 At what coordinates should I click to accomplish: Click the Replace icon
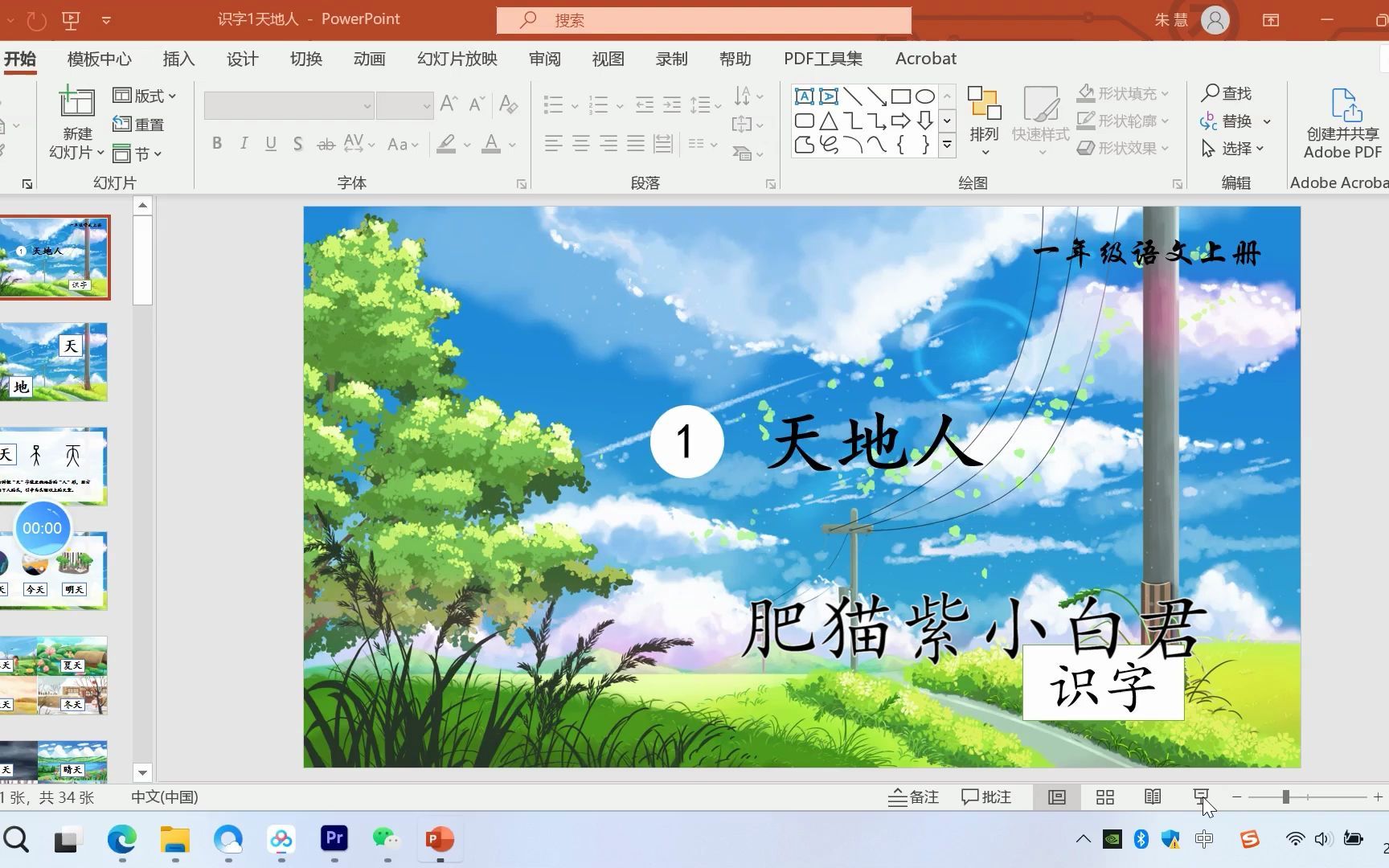(1209, 121)
